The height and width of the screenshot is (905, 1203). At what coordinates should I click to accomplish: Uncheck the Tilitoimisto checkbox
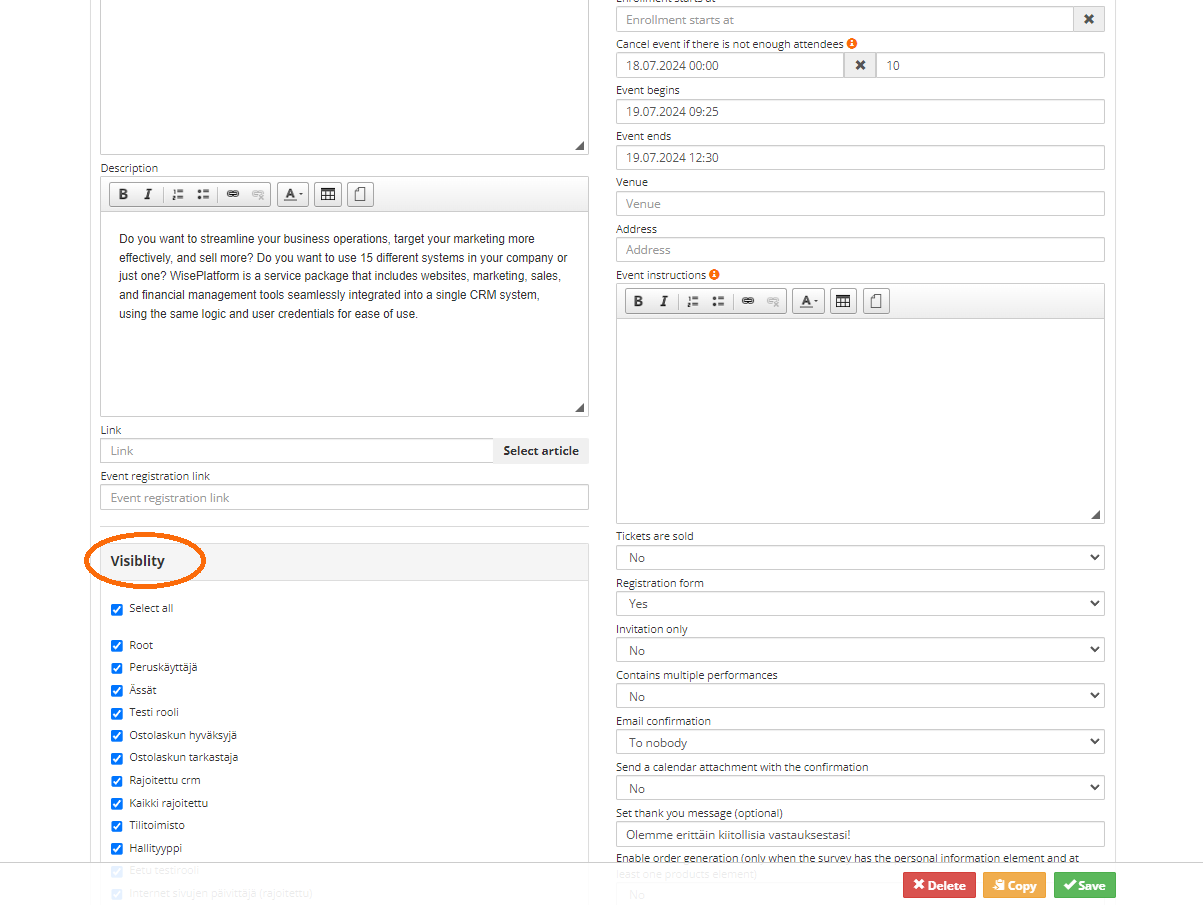point(117,826)
